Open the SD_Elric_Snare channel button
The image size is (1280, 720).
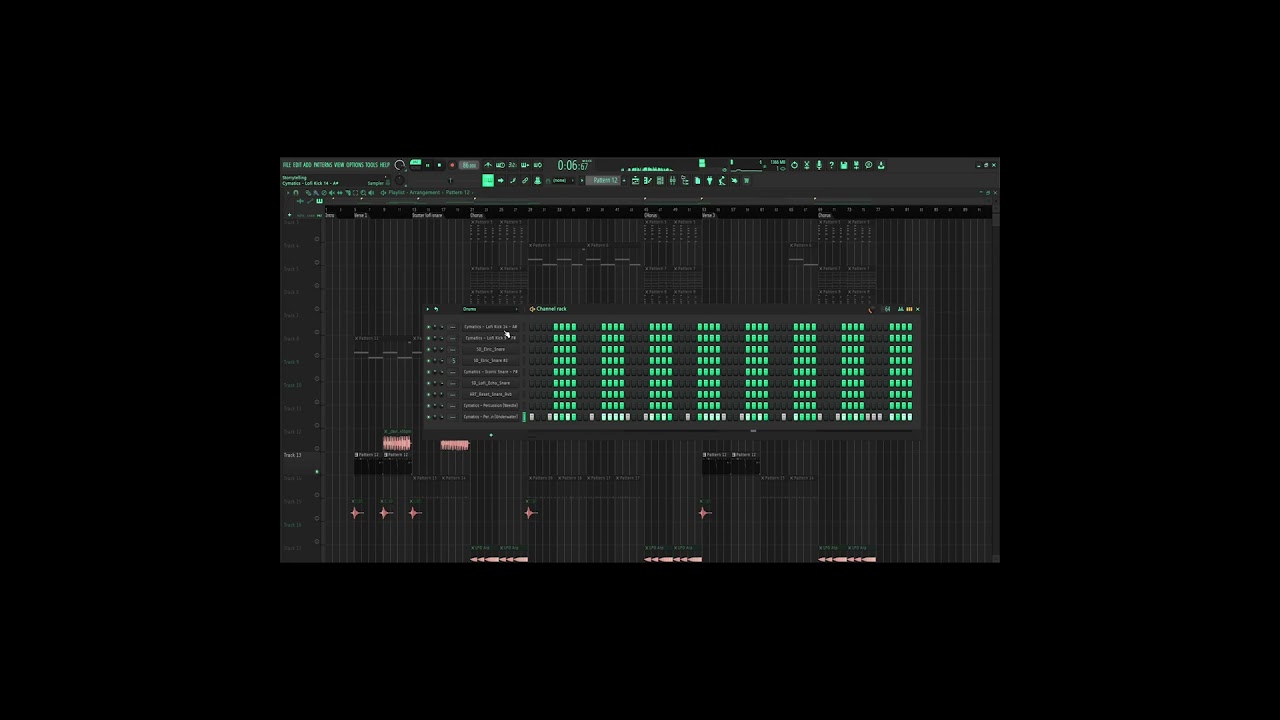coord(491,349)
